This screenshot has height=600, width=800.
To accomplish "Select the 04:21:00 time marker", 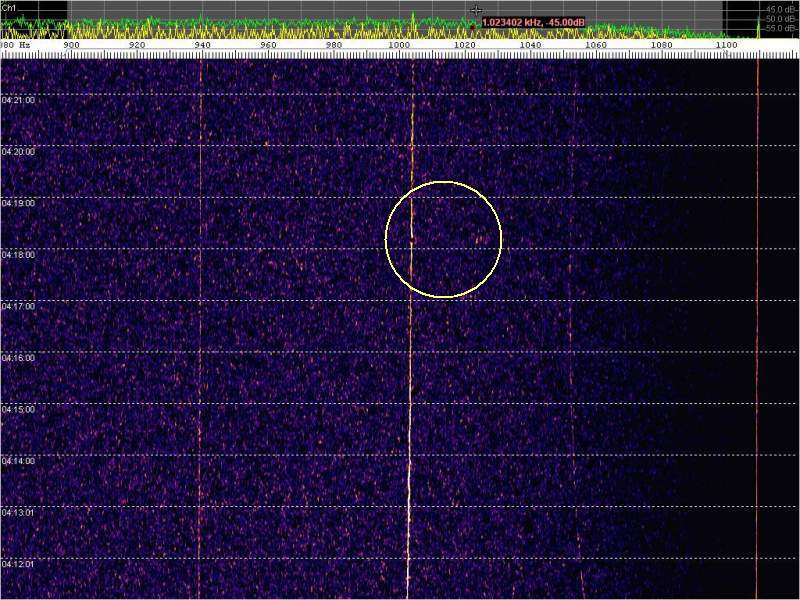I will [x=19, y=100].
